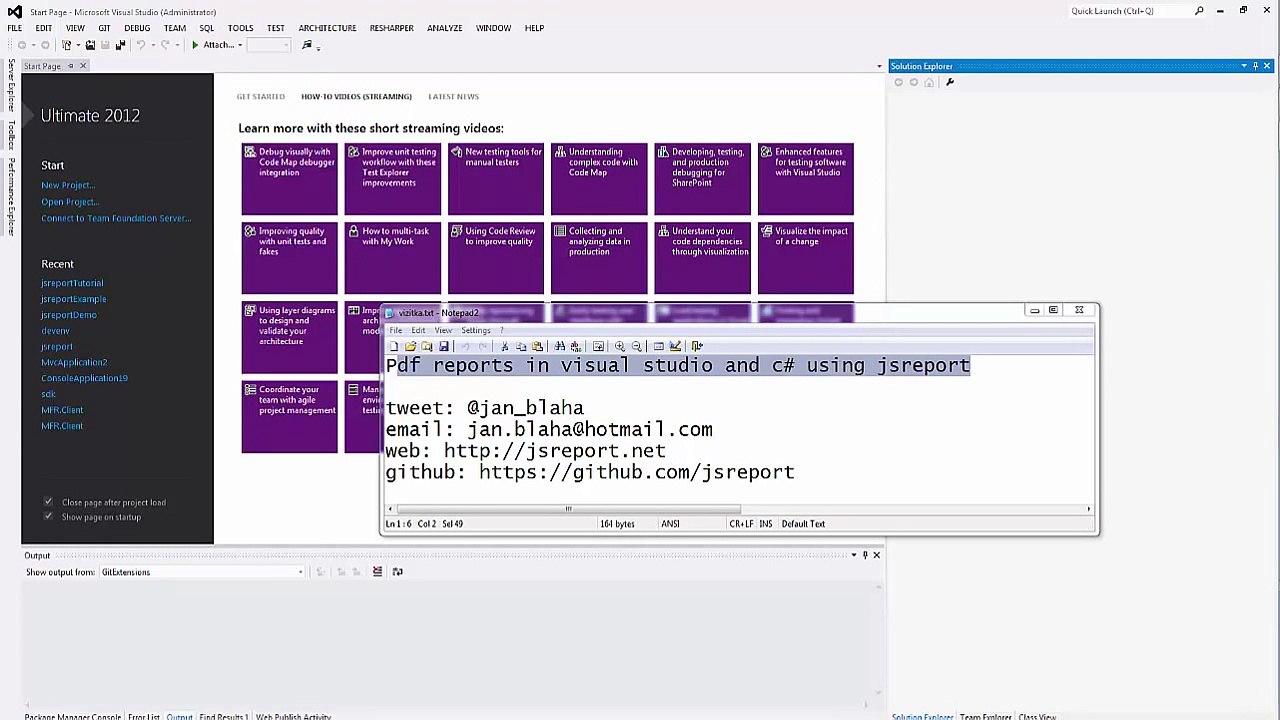The width and height of the screenshot is (1280, 720).
Task: Open the RESHARPER menu
Action: click(391, 28)
